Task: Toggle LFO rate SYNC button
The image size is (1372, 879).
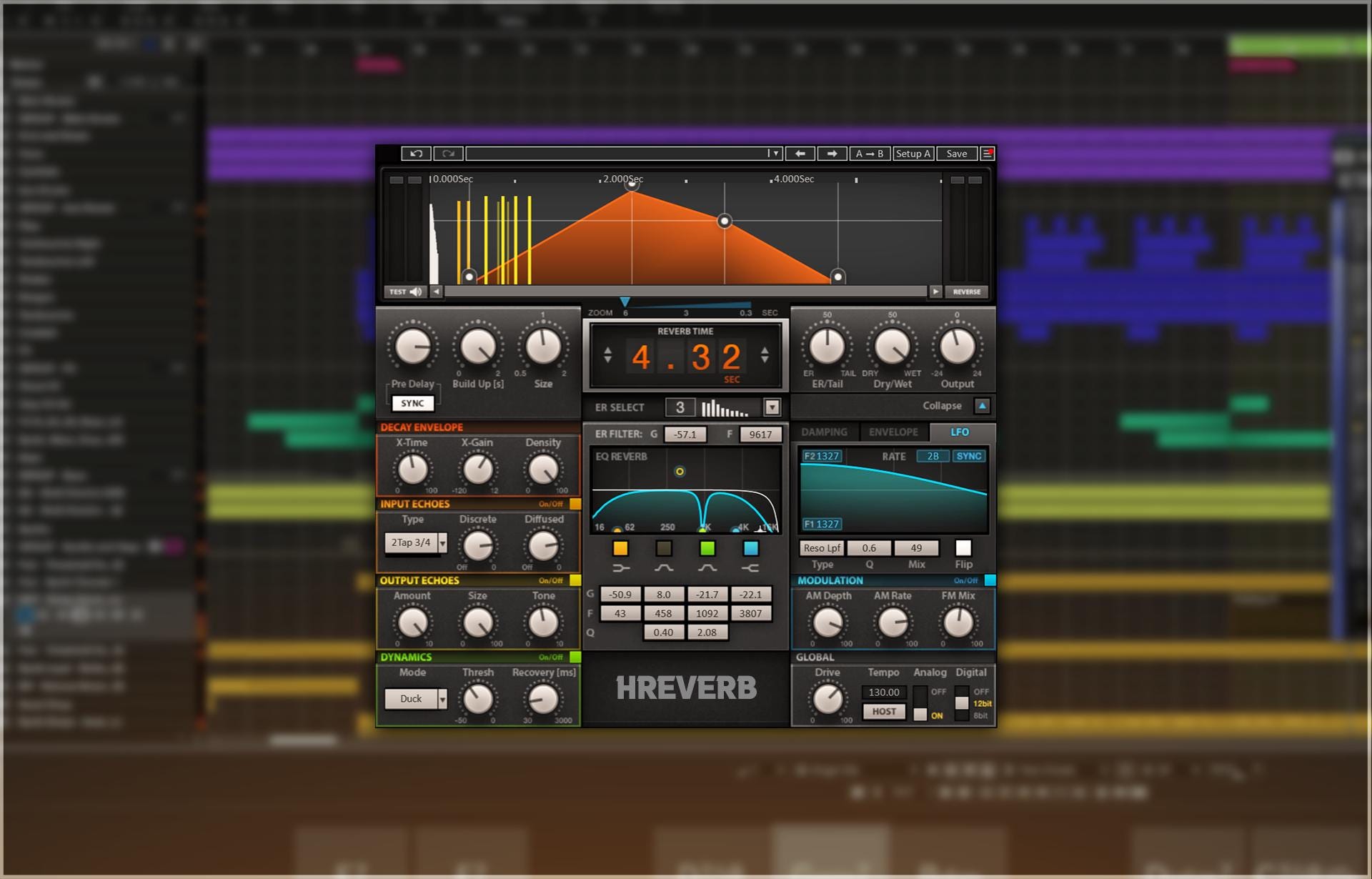Action: click(x=969, y=456)
